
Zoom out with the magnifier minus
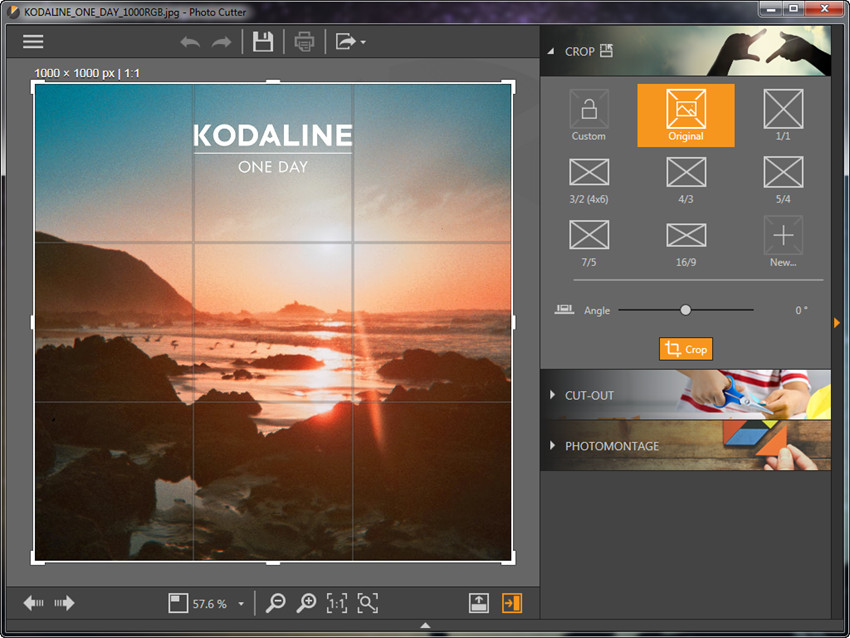coord(275,603)
